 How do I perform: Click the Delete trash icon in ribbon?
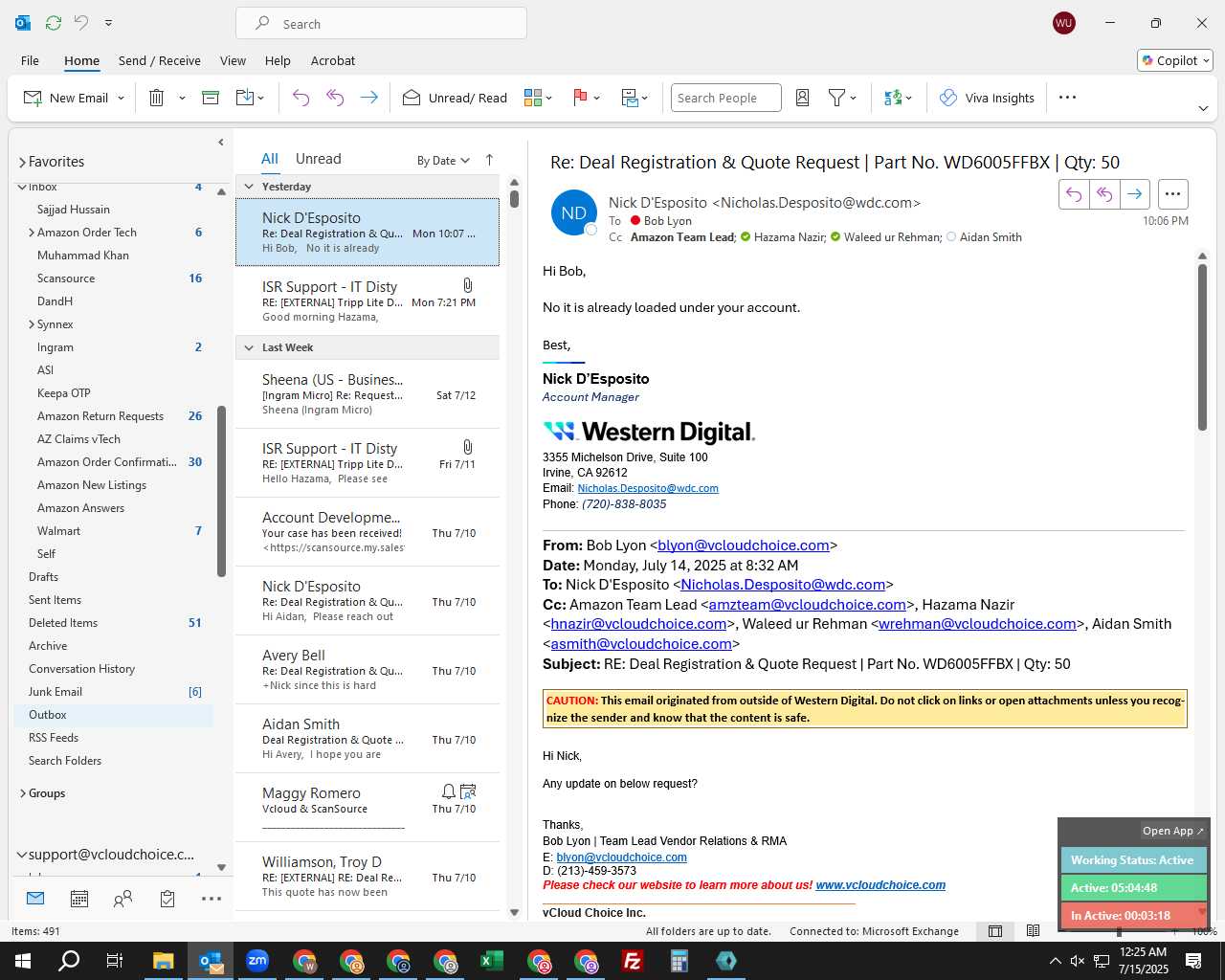click(157, 98)
